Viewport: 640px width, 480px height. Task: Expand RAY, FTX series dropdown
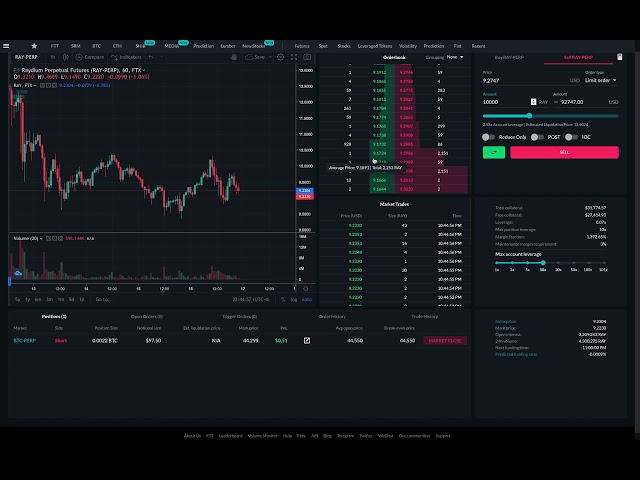coord(35,85)
